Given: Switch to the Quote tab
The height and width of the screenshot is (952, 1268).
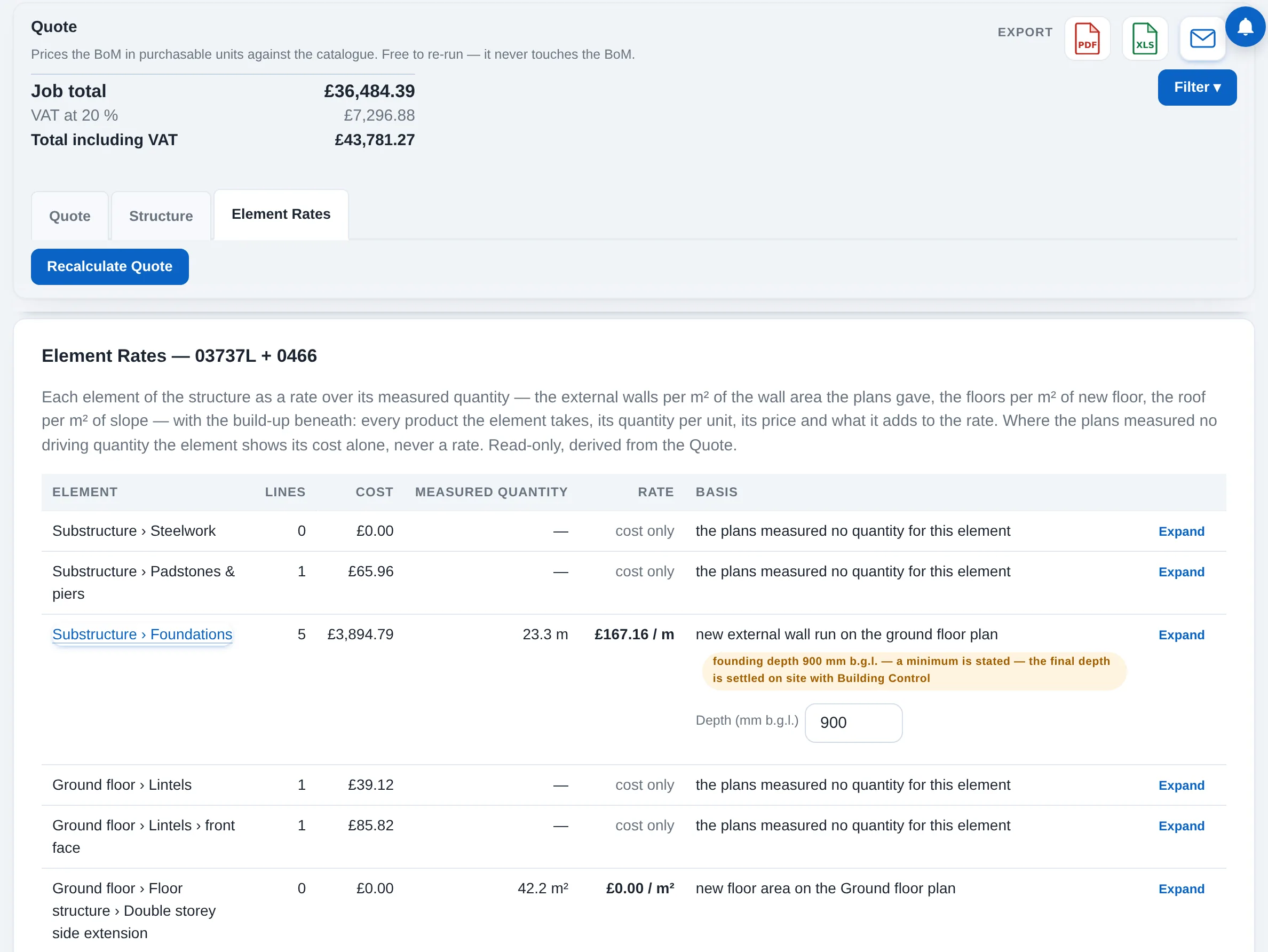Looking at the screenshot, I should pos(69,216).
